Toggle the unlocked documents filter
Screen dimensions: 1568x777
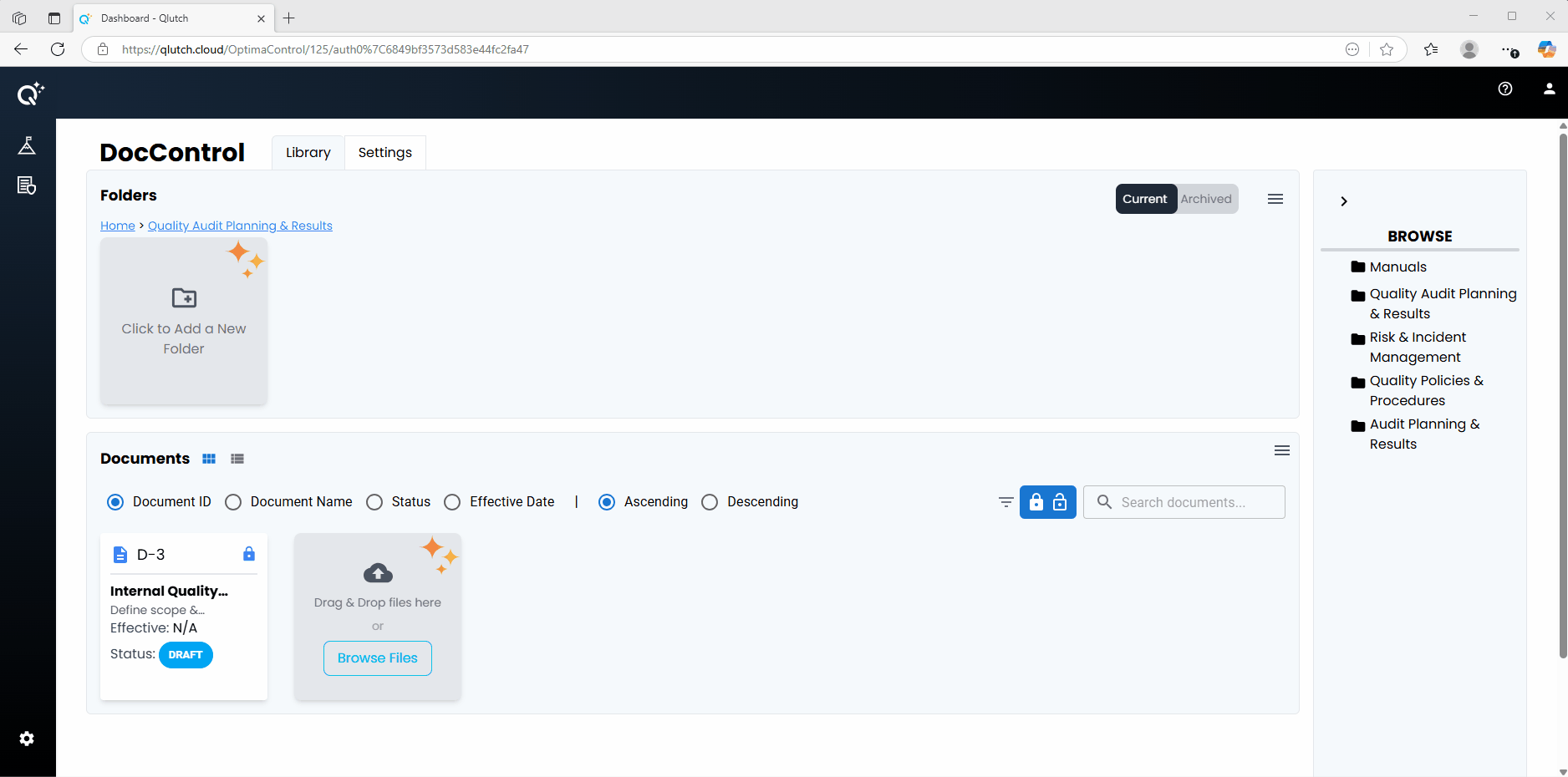(1060, 502)
